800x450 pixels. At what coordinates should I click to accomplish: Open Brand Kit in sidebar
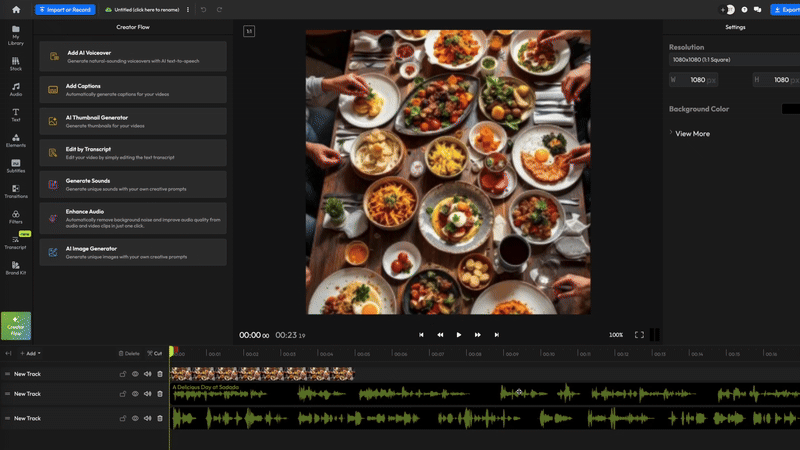[16, 267]
